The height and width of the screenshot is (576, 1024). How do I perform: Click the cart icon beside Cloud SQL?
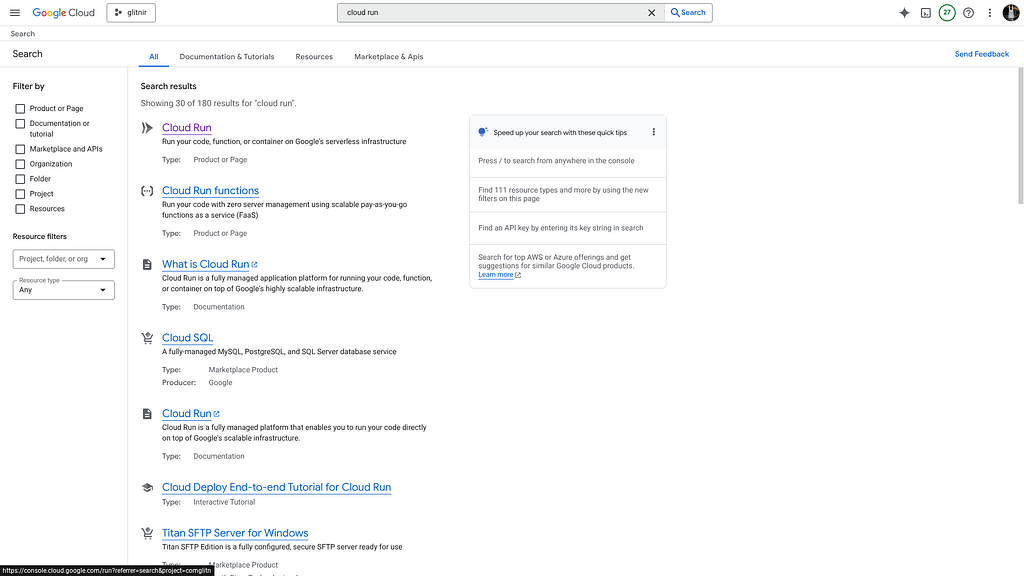click(x=147, y=338)
